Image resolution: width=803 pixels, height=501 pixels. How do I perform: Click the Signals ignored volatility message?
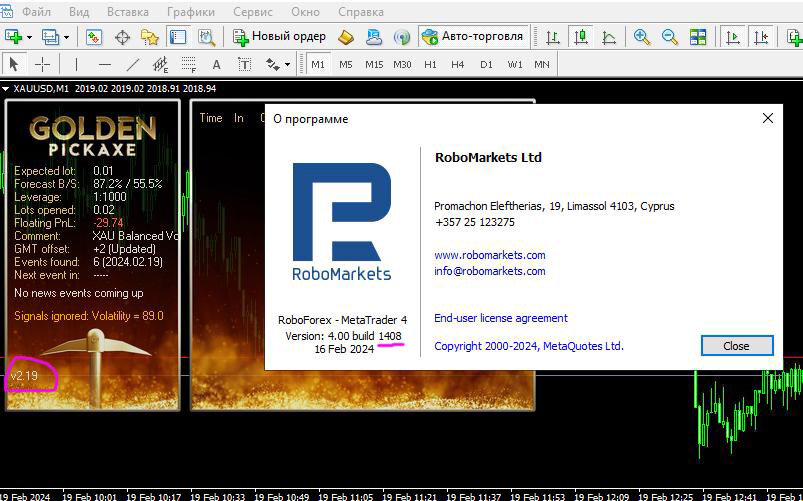pos(89,316)
